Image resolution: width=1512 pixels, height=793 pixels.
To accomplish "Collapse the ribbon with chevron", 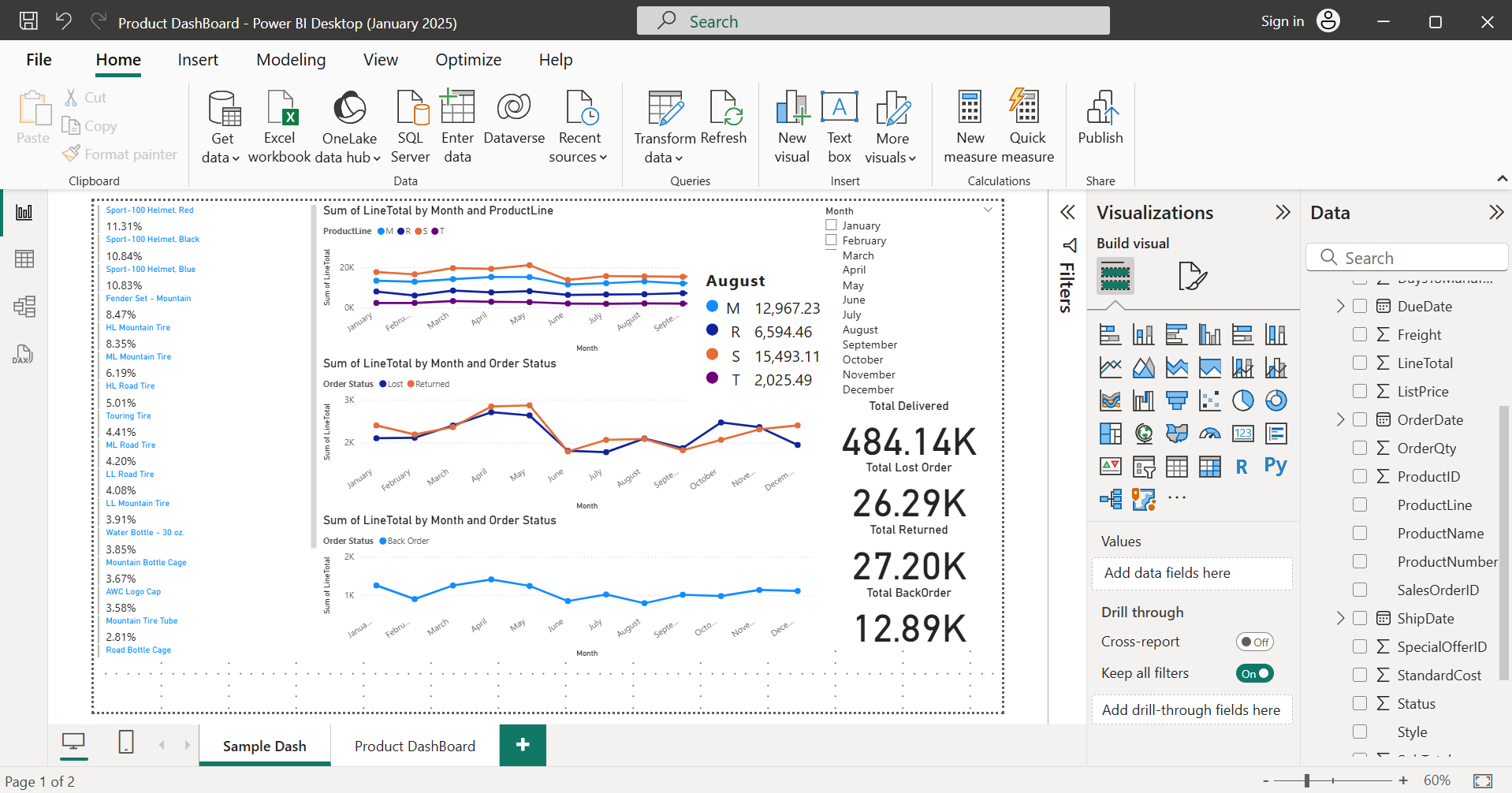I will 1502,180.
